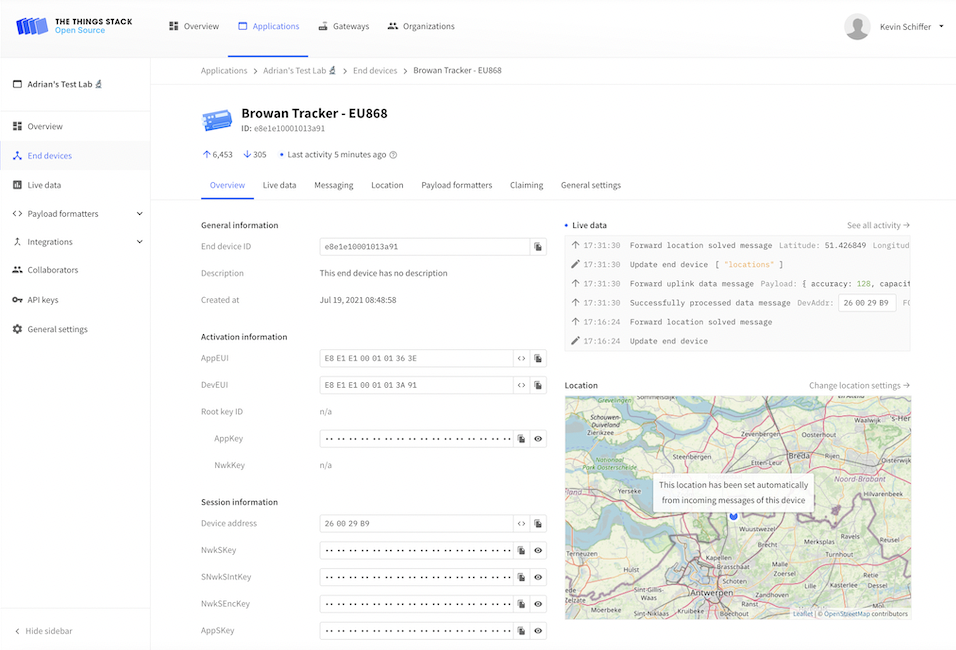Expand Payload formatters in sidebar
This screenshot has width=956, height=650.
(x=139, y=214)
